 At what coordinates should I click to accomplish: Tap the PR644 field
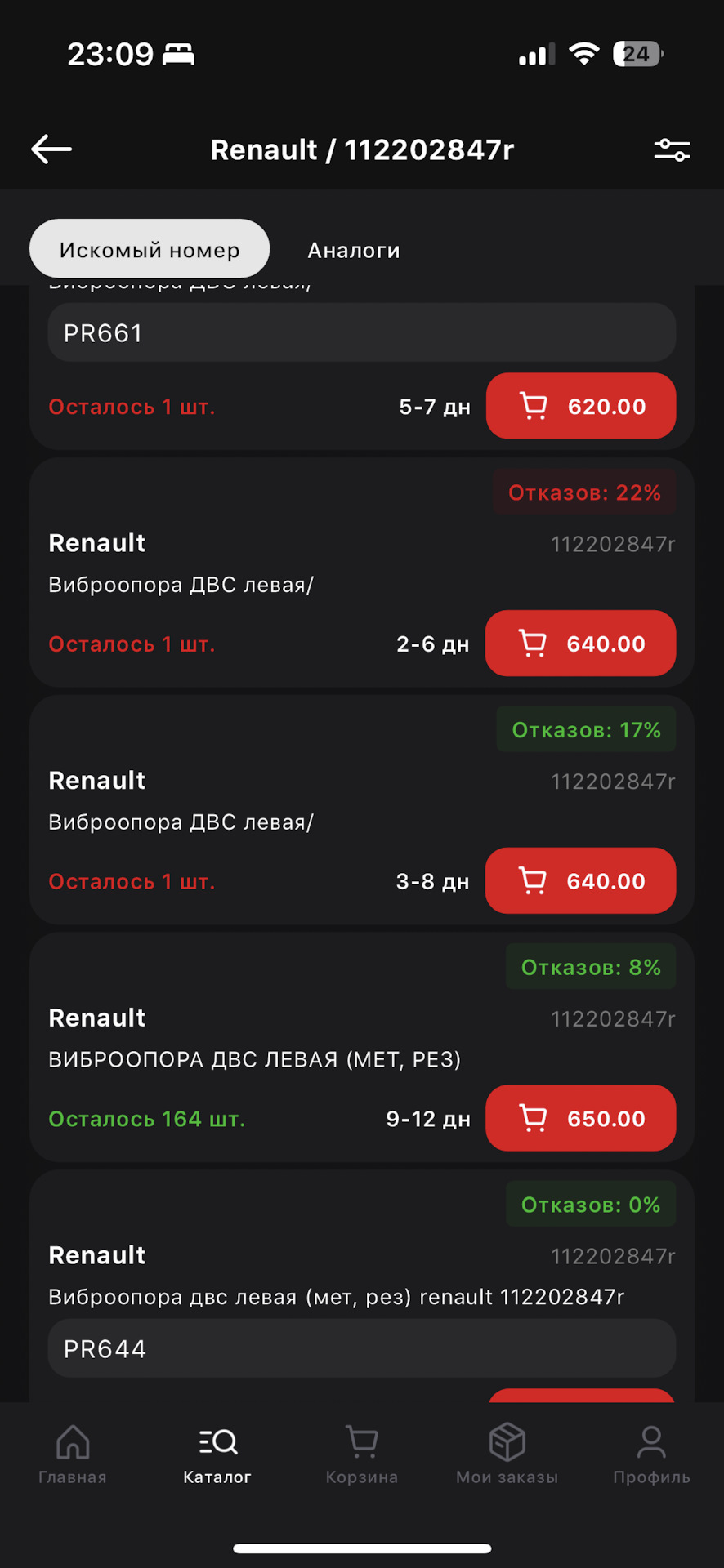362,1348
